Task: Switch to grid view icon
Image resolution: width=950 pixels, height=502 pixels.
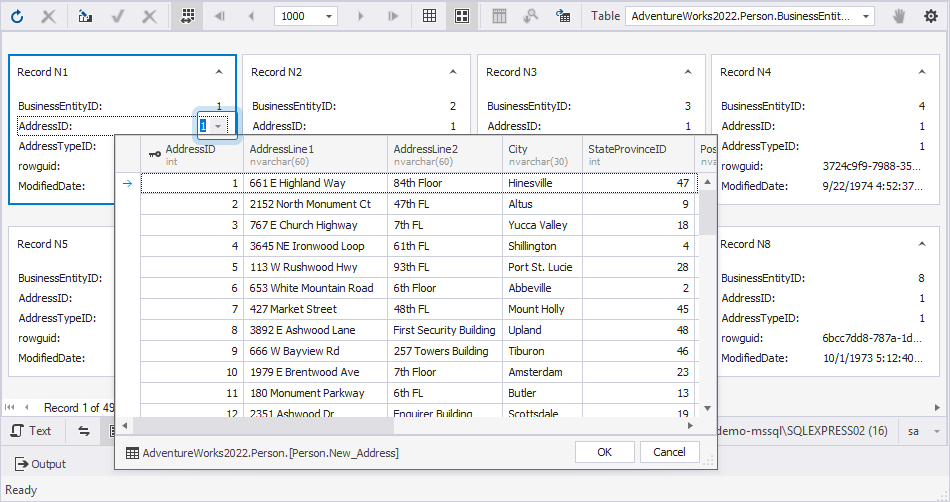Action: click(x=429, y=16)
